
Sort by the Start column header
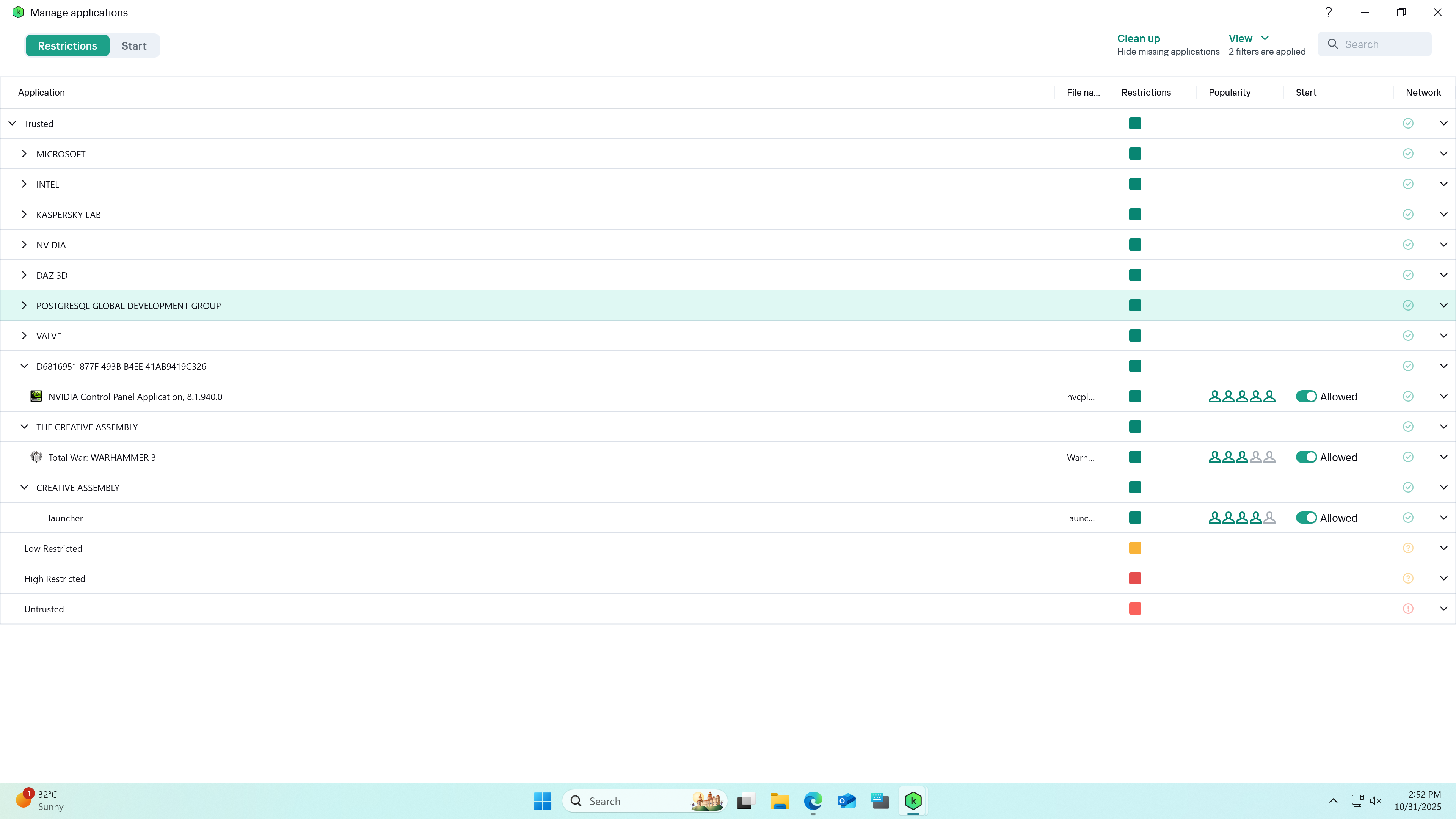pyautogui.click(x=1305, y=92)
